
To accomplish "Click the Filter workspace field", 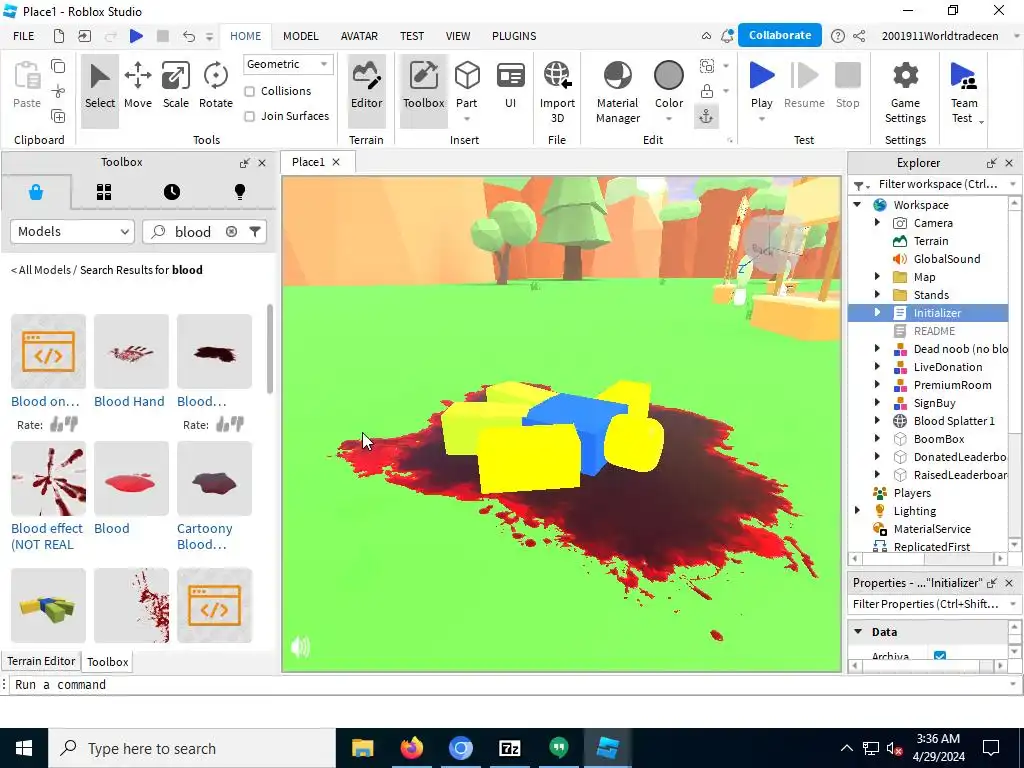I will [938, 184].
